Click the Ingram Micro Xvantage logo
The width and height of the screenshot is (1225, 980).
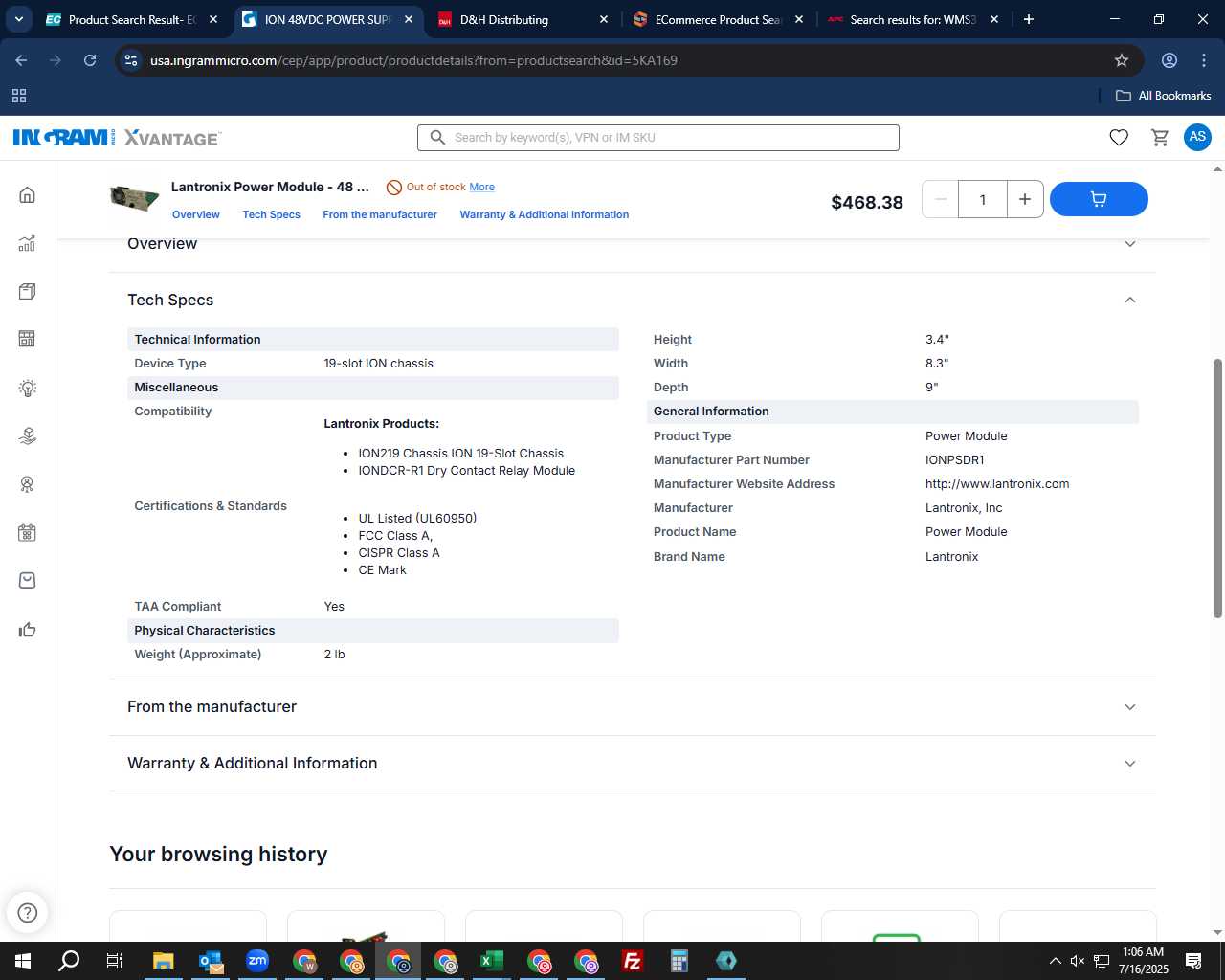(x=117, y=138)
